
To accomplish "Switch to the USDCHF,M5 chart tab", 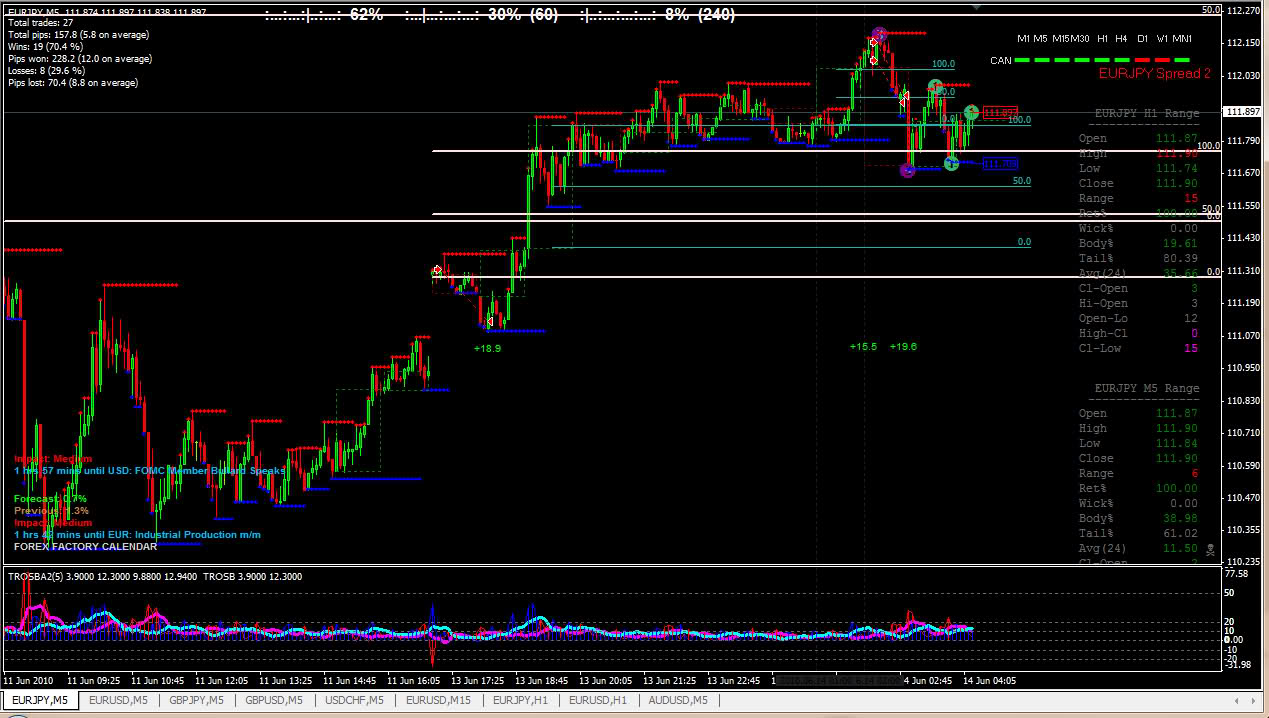I will pos(354,700).
